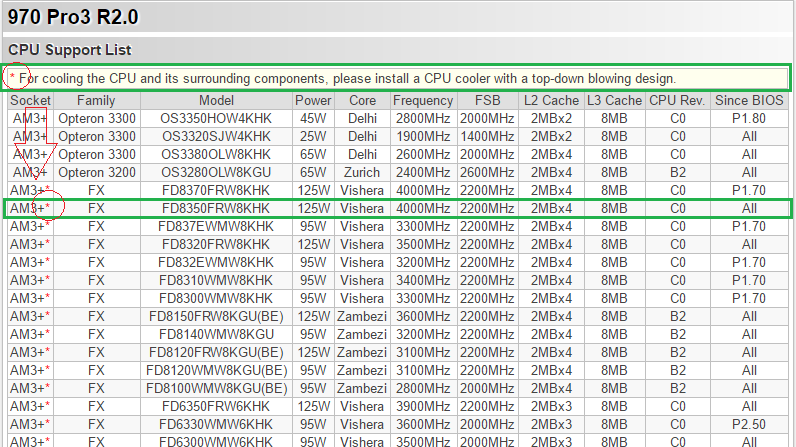Click 1400MHz FSB value in OS3320SJW4KHK row
This screenshot has width=796, height=447.
click(487, 136)
